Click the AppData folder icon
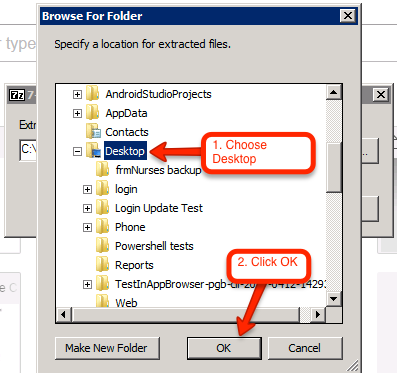Screen dimensions: 397x373 92,113
